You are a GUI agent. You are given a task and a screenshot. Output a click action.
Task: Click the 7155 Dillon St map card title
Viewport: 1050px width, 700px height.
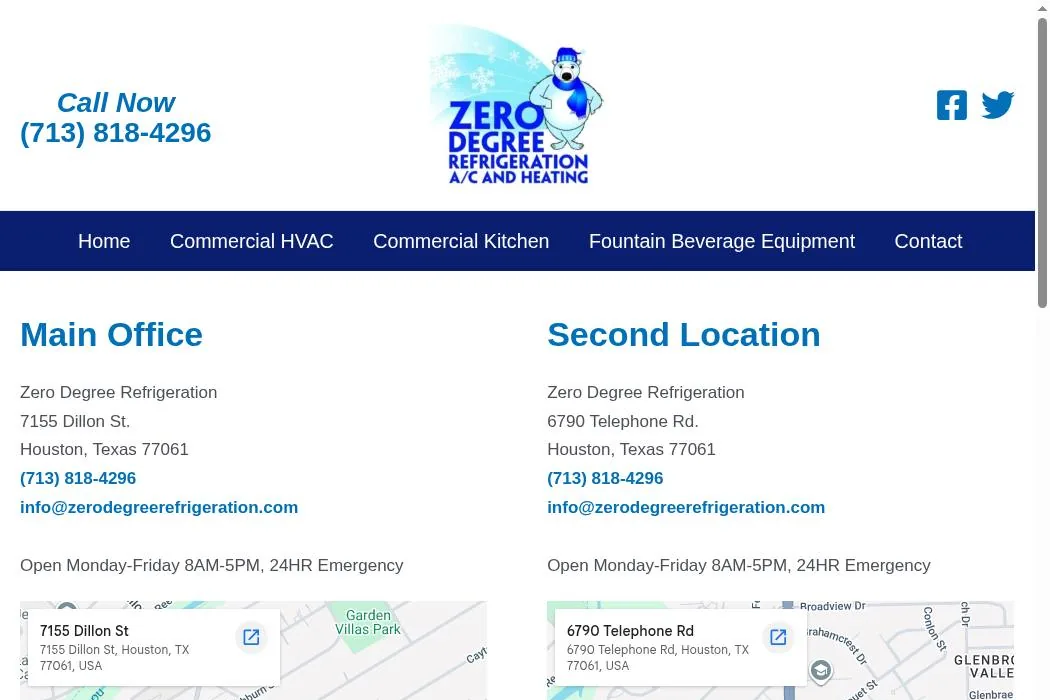[84, 631]
